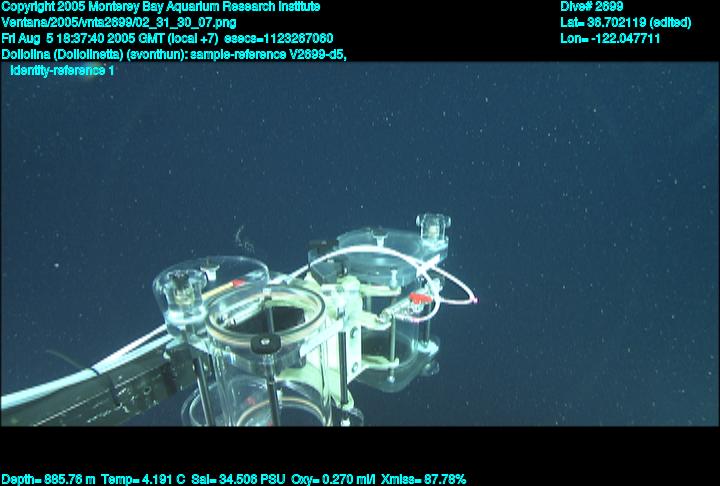
Task: Click the Copyright 2005 Monterey Bay Aquarium text
Action: point(161,7)
